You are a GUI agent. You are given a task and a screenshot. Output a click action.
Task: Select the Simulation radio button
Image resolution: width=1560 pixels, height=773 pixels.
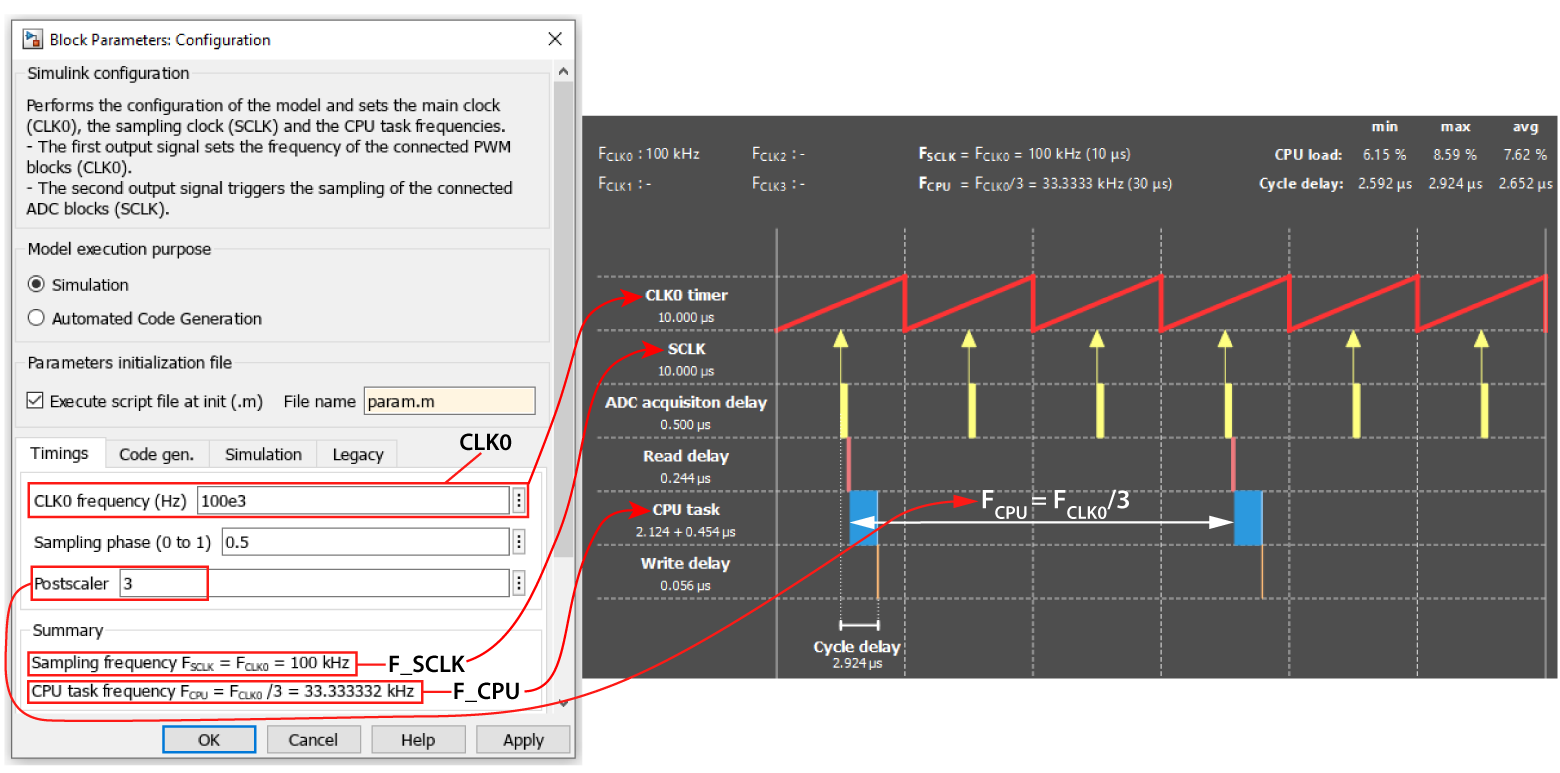(37, 285)
